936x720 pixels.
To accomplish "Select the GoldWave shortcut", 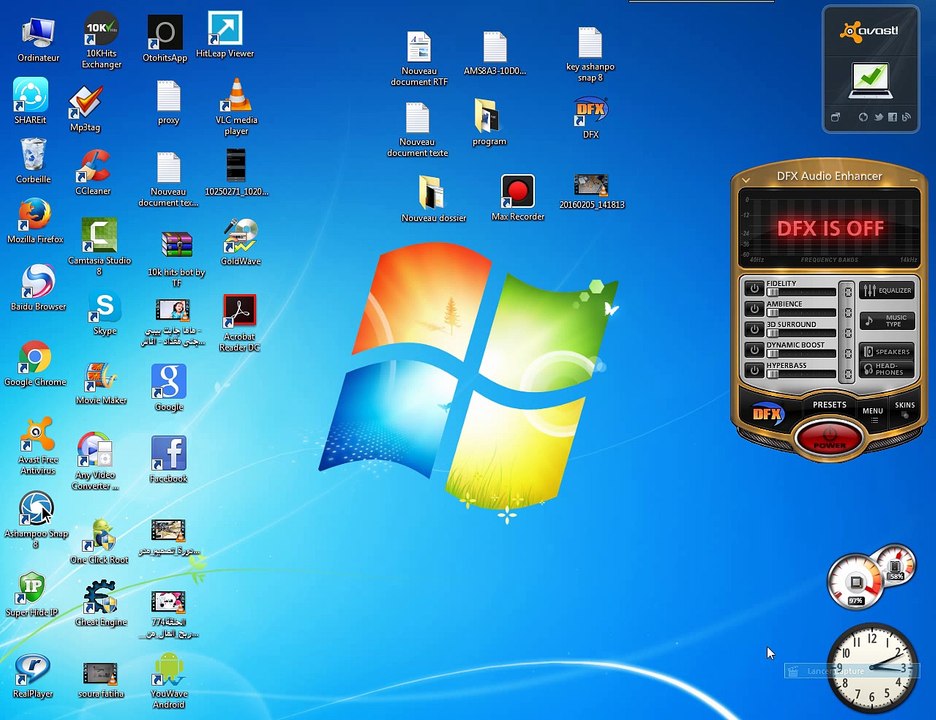I will coord(241,242).
